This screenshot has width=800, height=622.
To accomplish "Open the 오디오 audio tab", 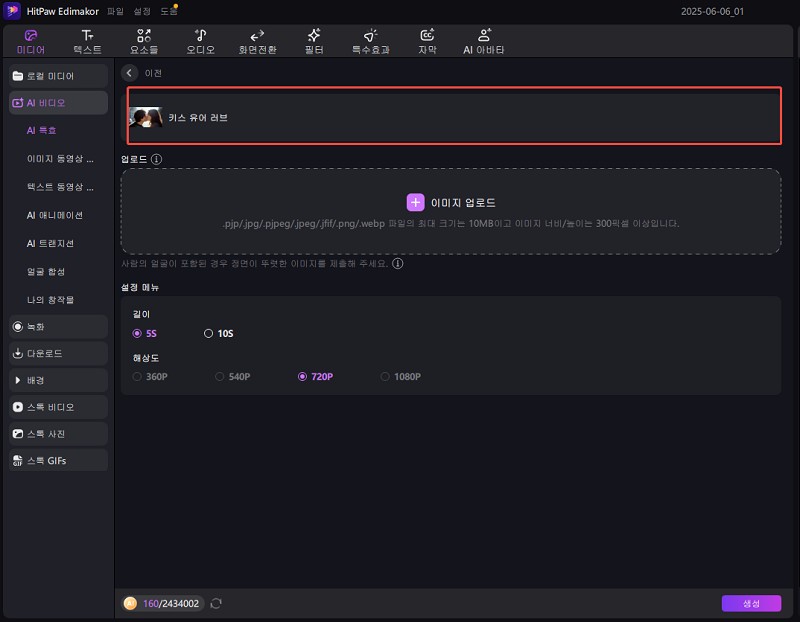I will pos(201,42).
